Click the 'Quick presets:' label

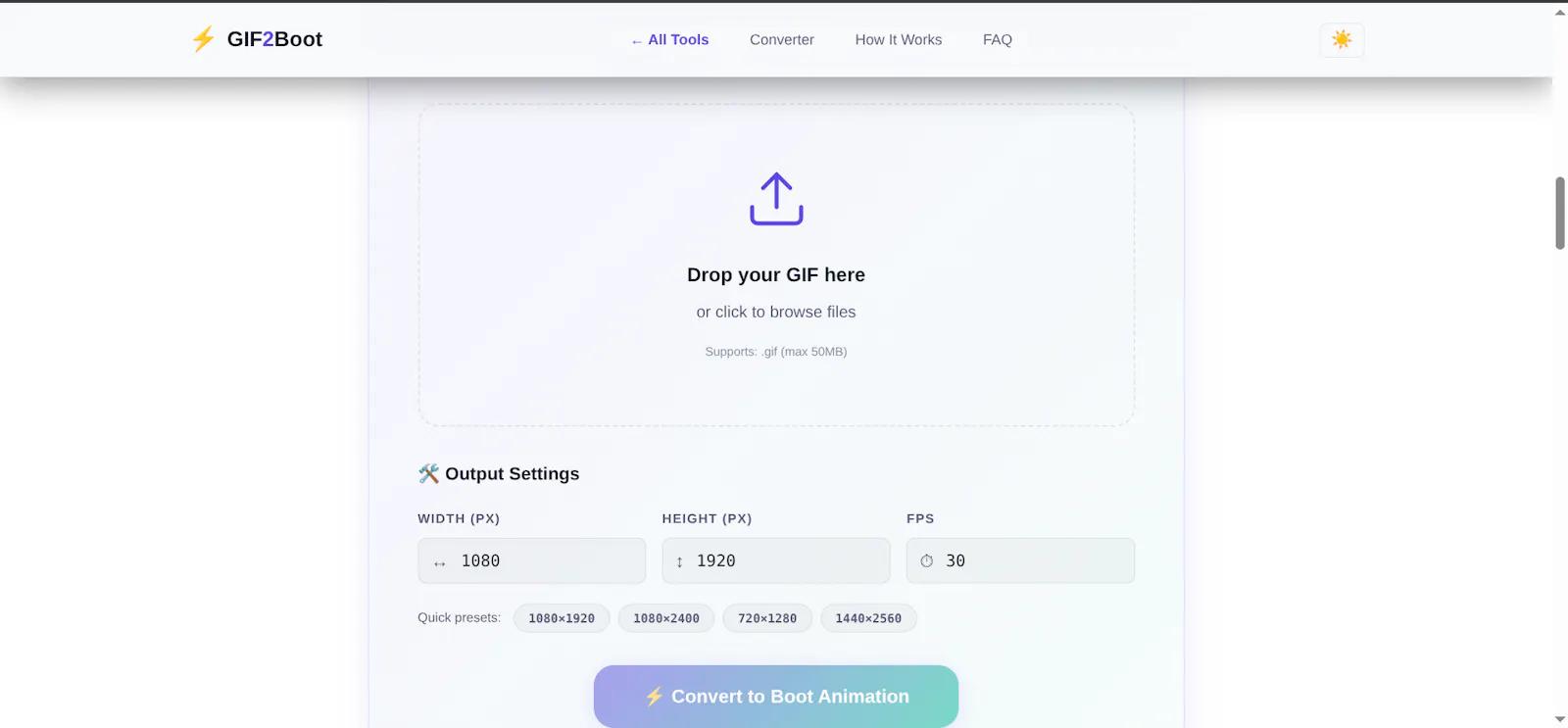click(x=459, y=617)
